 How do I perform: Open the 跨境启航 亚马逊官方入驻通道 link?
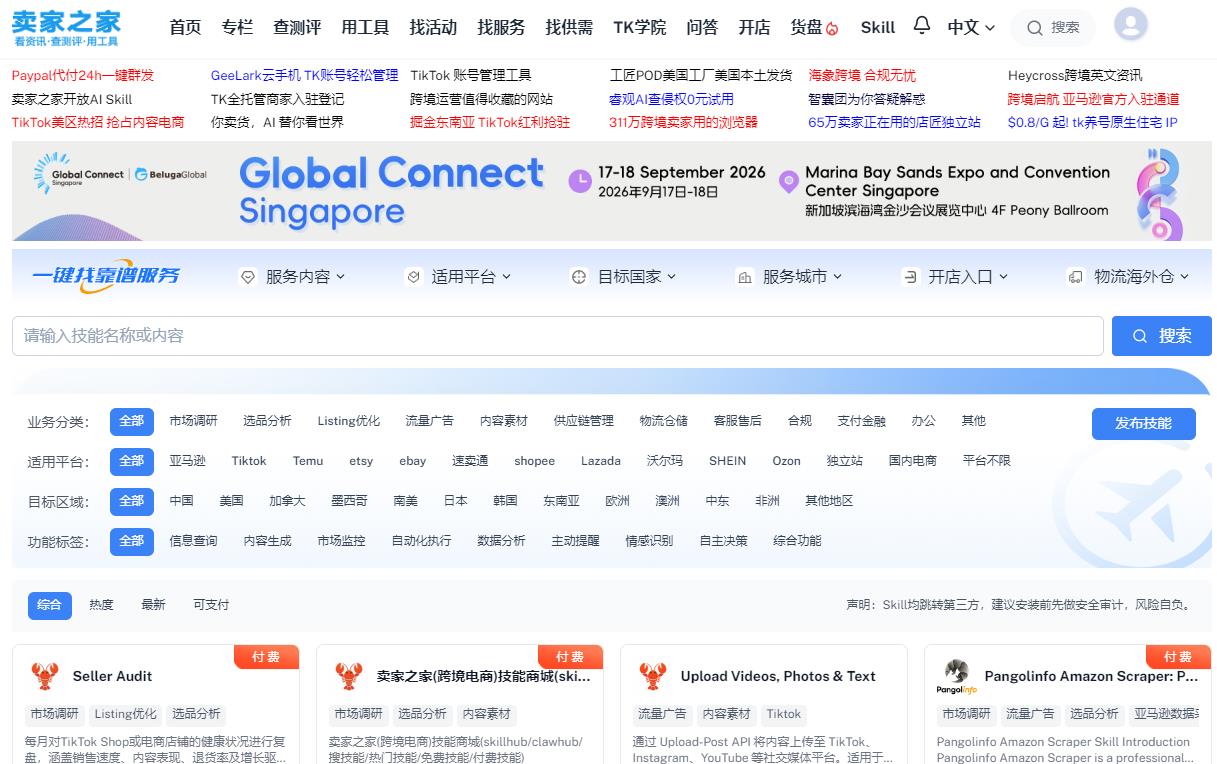[x=1093, y=100]
